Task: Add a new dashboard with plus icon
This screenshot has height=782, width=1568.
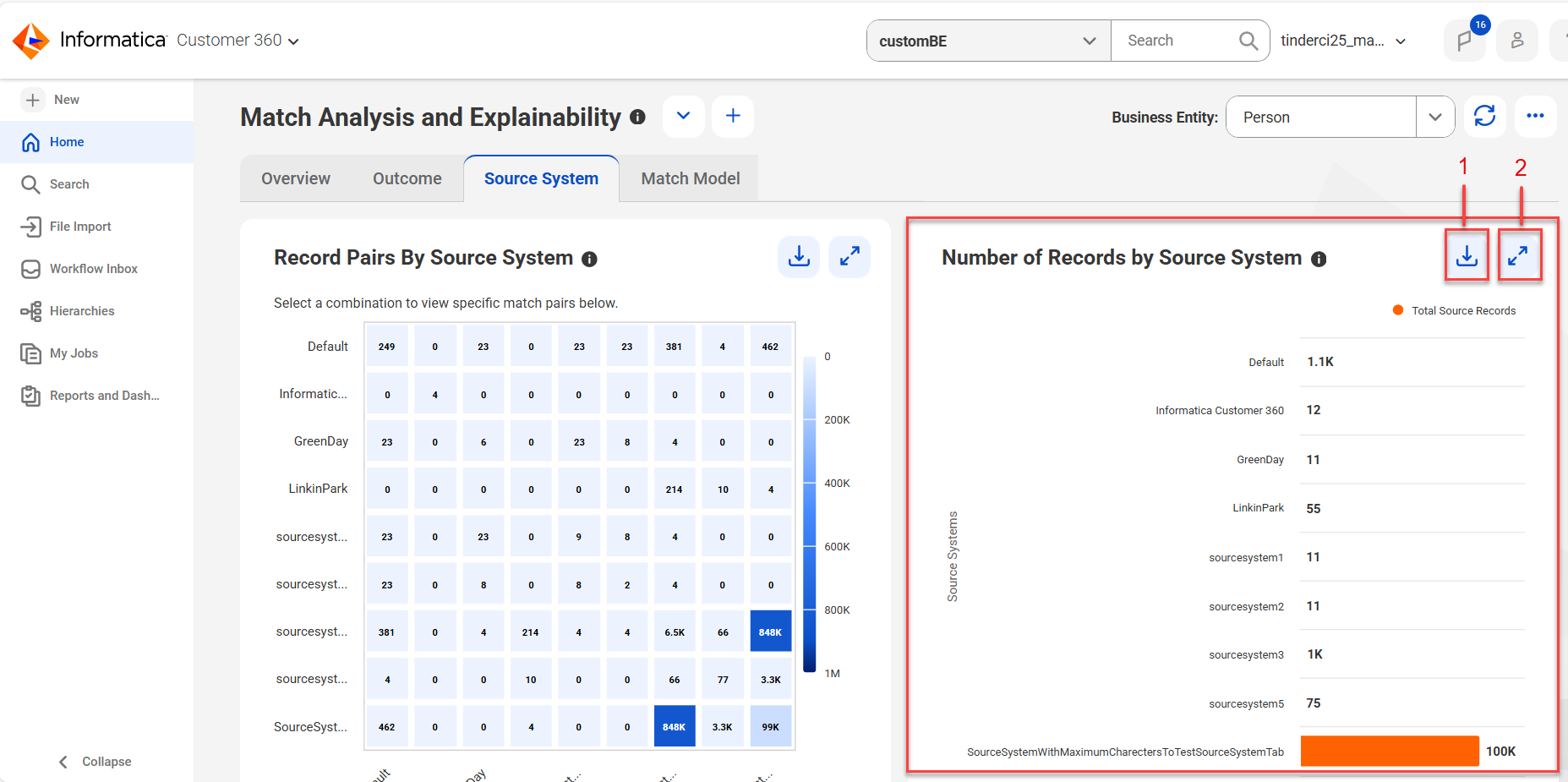Action: [733, 116]
